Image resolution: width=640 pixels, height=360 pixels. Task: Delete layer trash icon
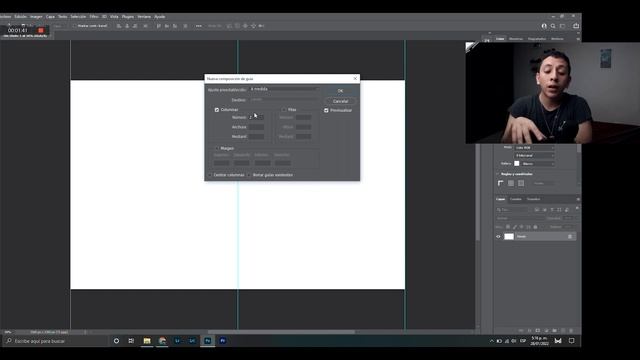(571, 330)
